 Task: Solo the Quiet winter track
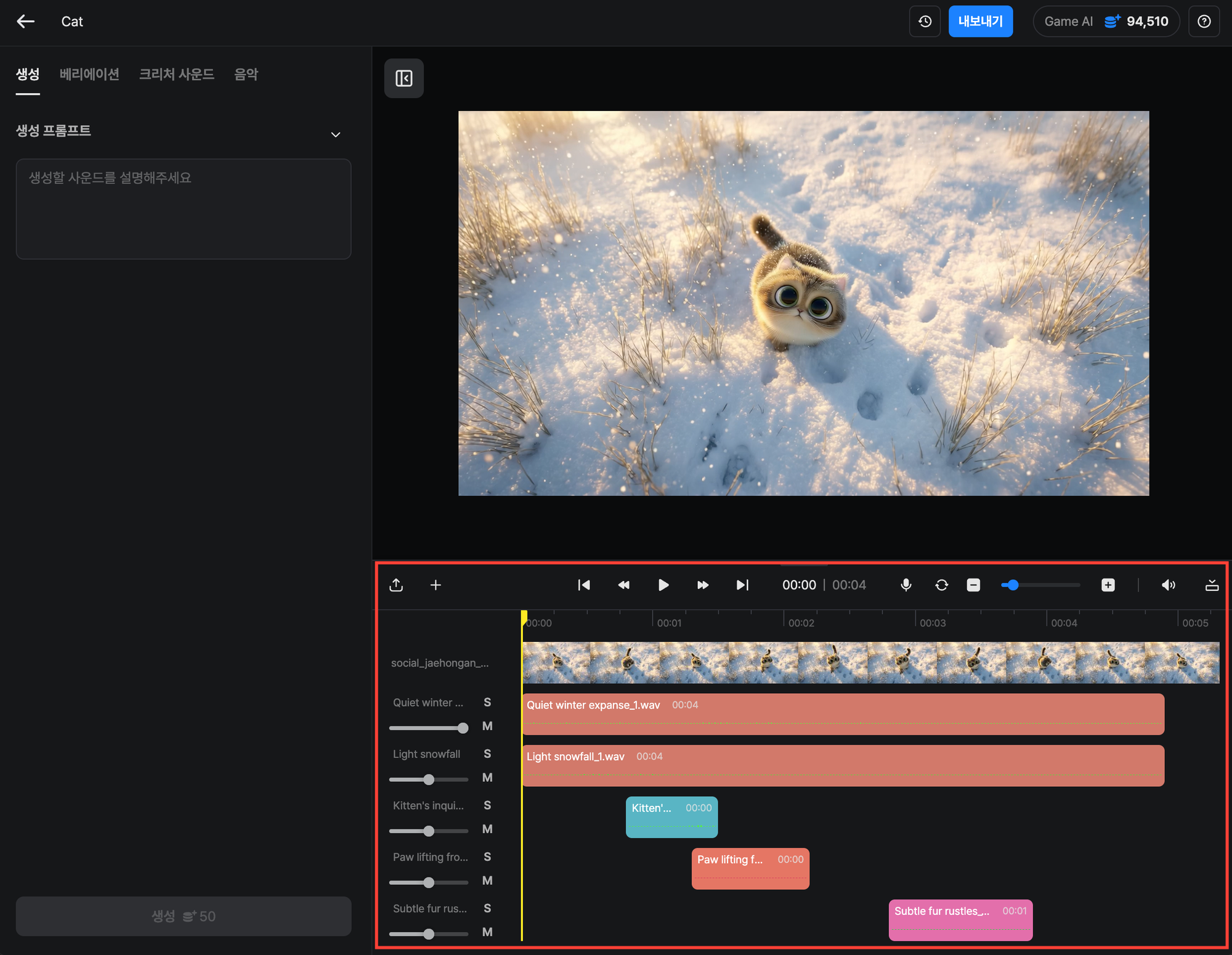pyautogui.click(x=487, y=702)
